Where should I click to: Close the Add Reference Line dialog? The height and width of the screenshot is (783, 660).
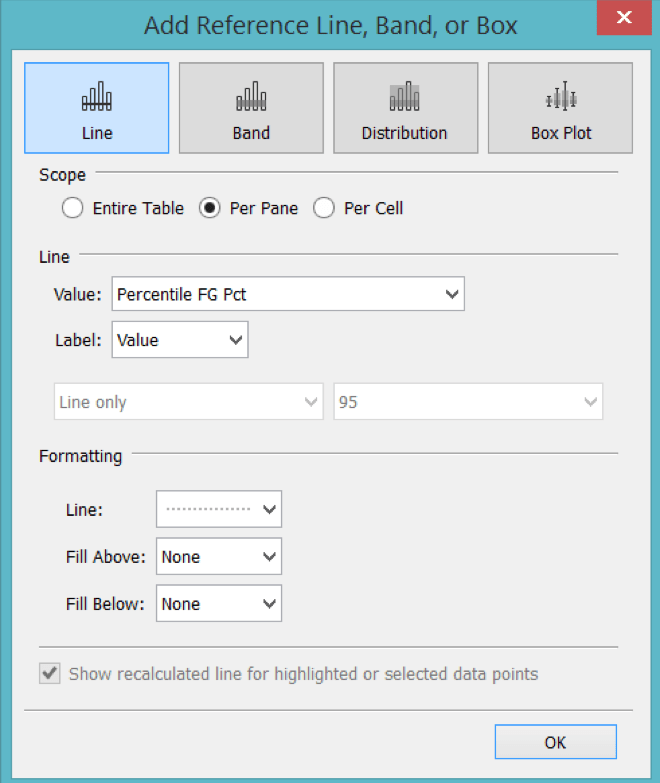624,18
